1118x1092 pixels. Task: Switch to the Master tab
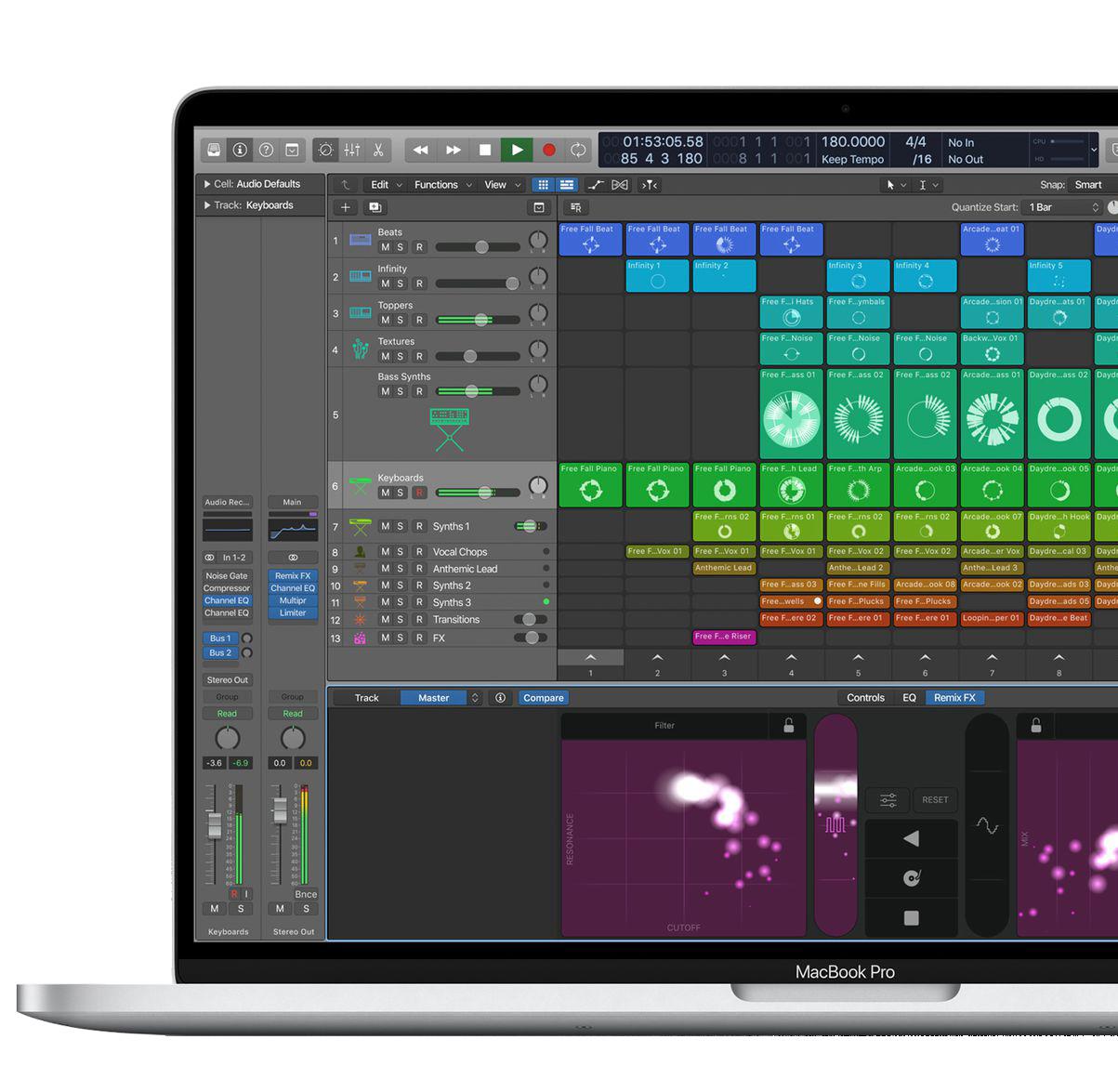click(433, 698)
